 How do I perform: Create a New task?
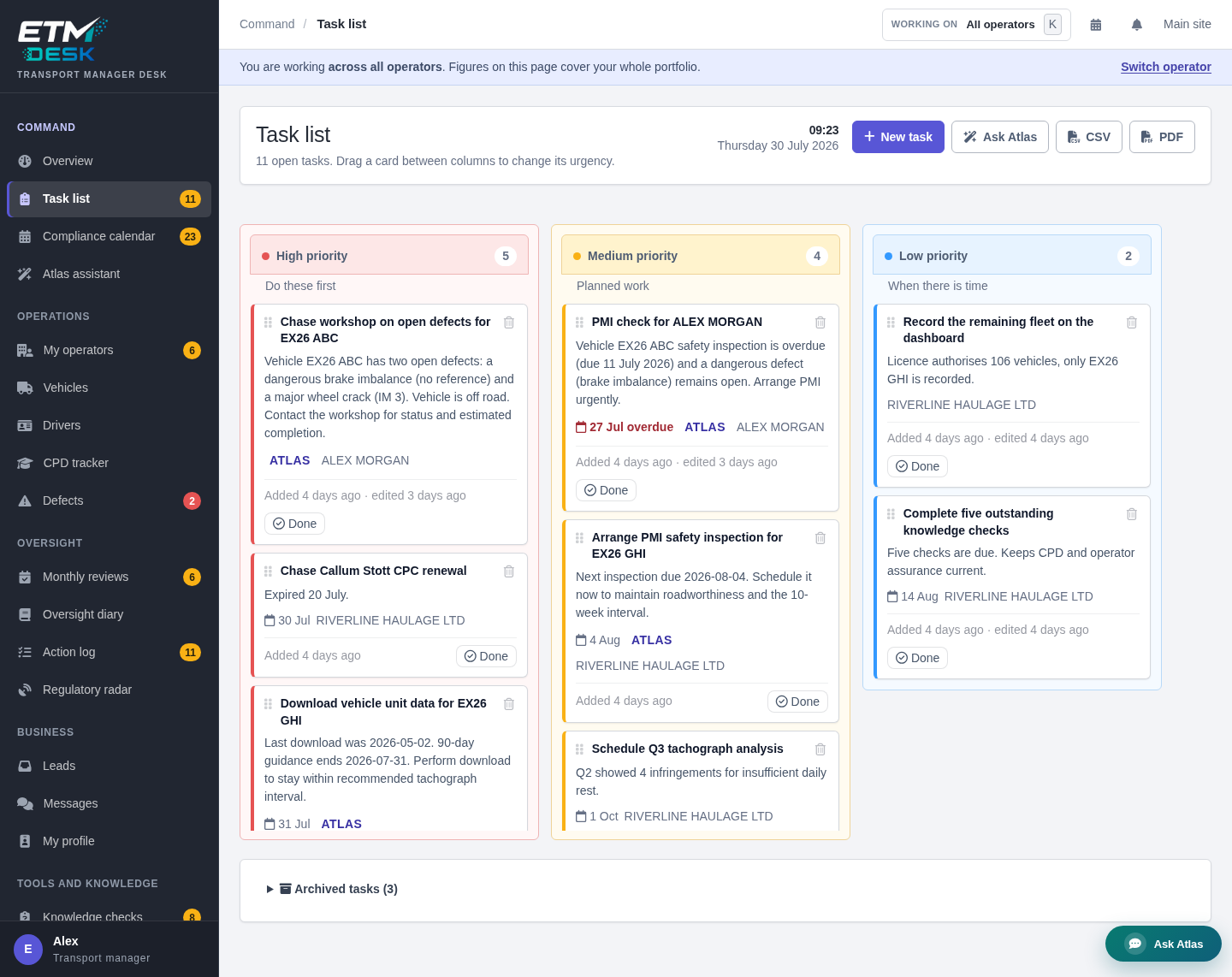click(898, 137)
